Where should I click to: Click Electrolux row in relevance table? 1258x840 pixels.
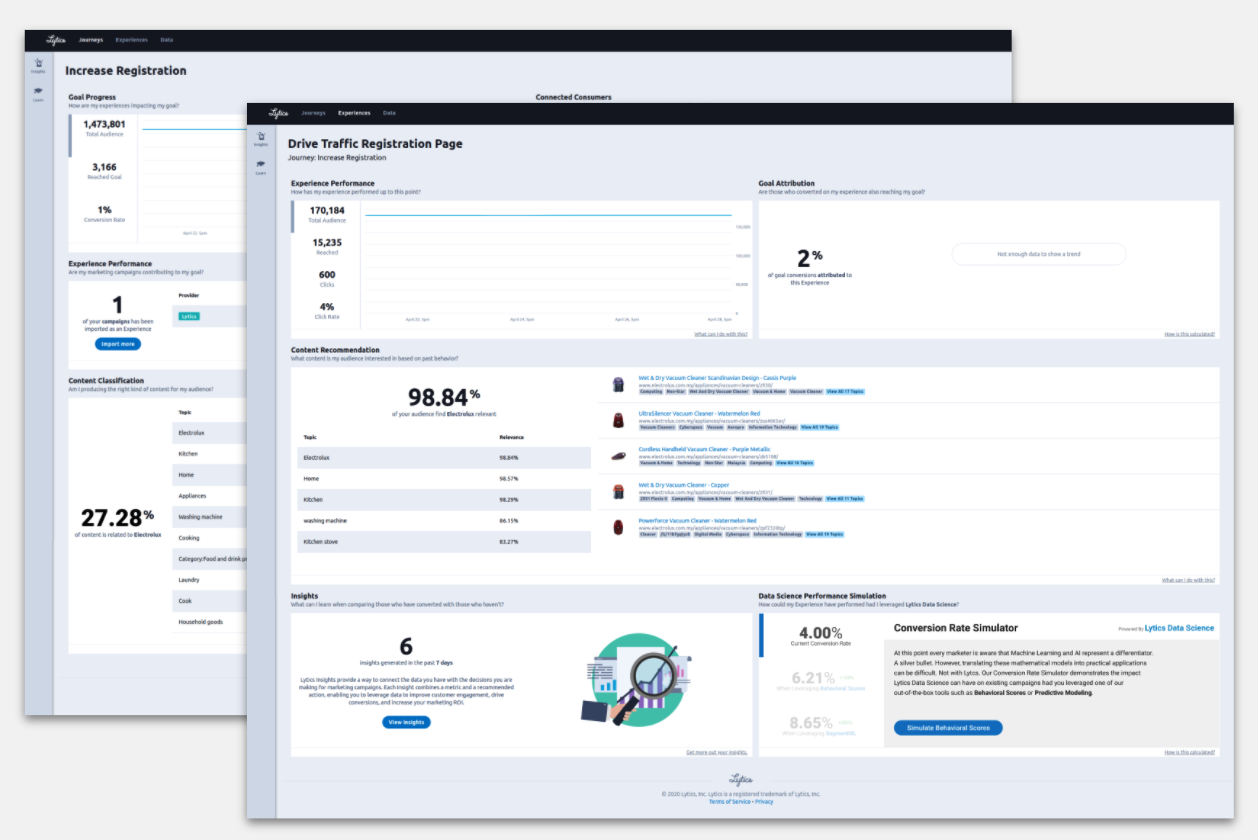click(444, 457)
